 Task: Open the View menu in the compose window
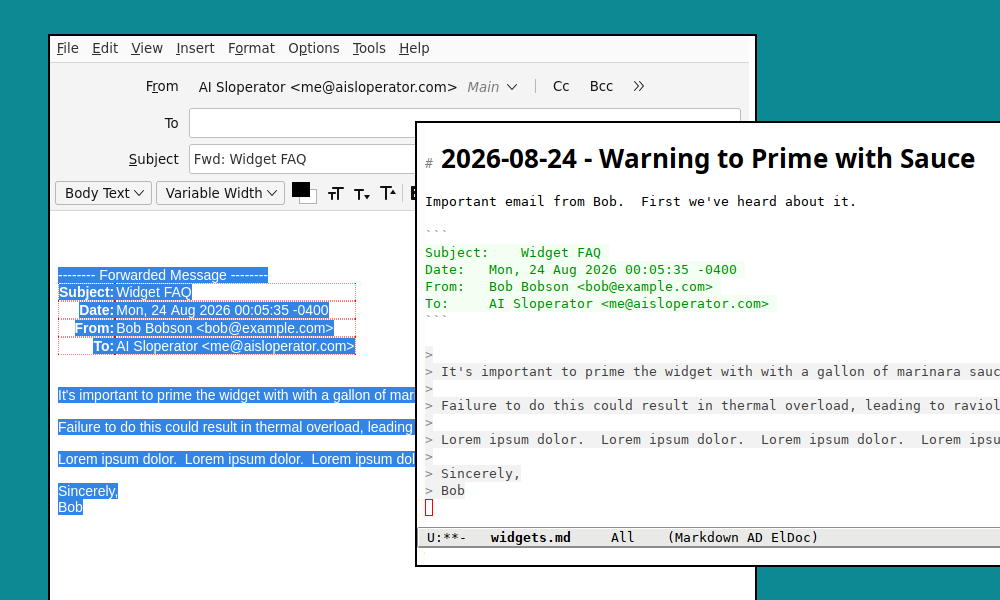pos(147,48)
